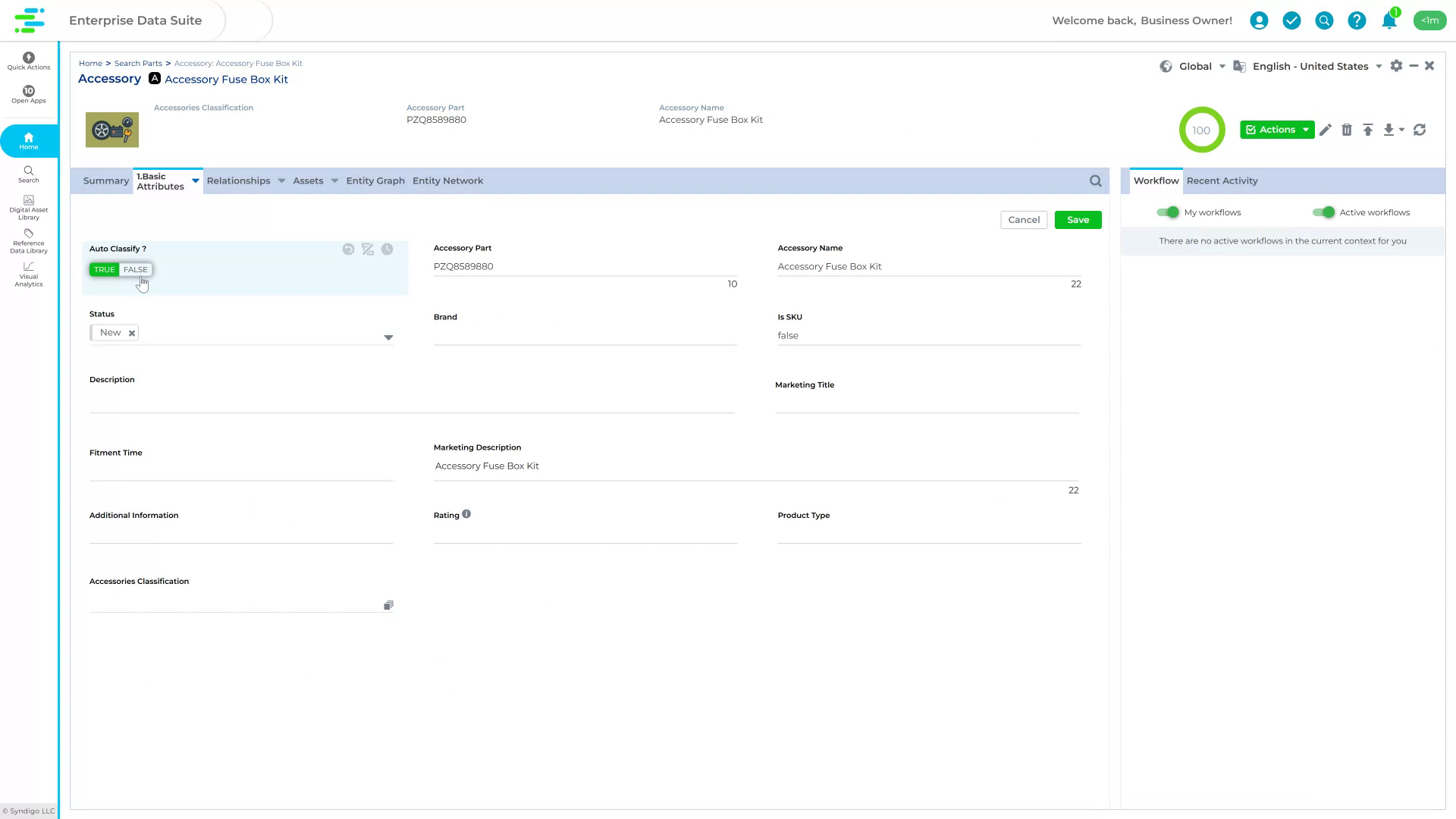
Task: Disable the My workflows toggle
Action: [x=1168, y=212]
